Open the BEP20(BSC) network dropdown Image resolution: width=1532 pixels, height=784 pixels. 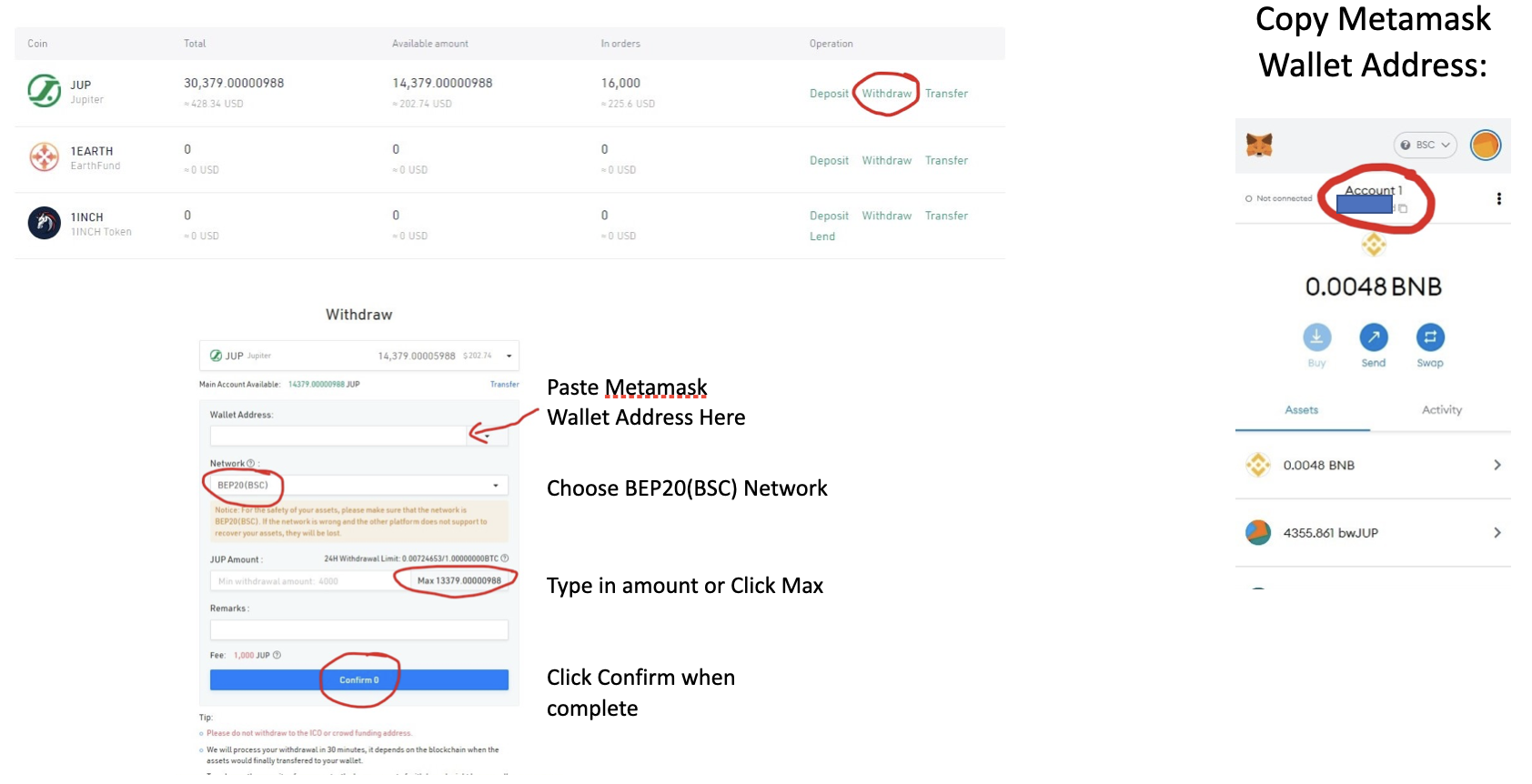click(495, 486)
